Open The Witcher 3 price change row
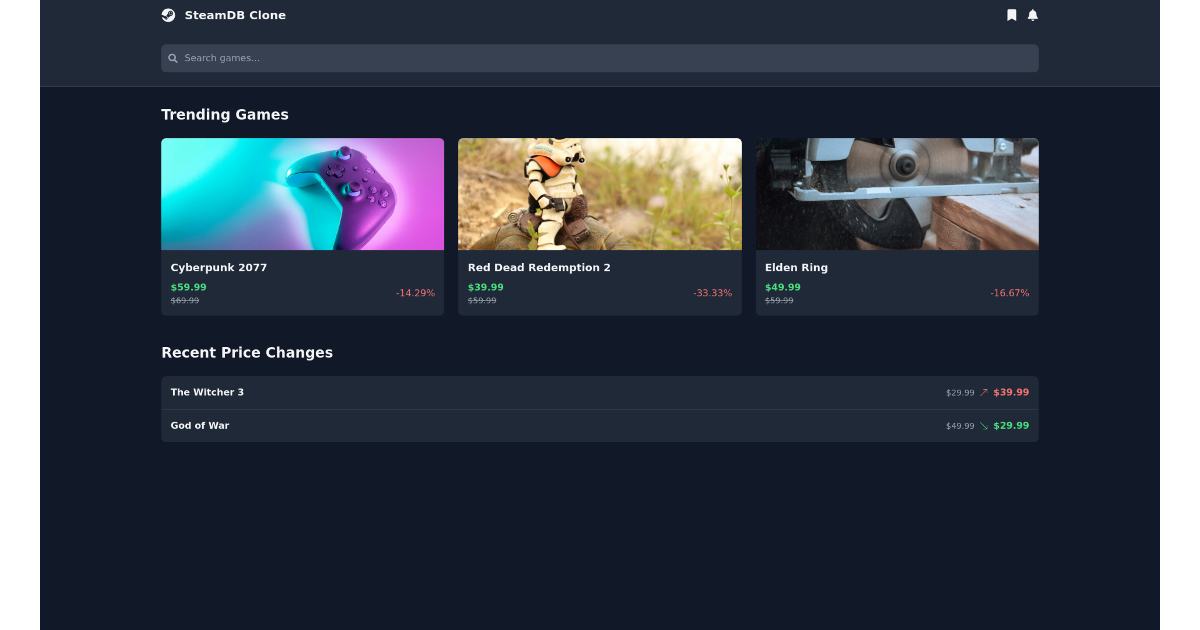The height and width of the screenshot is (630, 1200). (x=600, y=392)
